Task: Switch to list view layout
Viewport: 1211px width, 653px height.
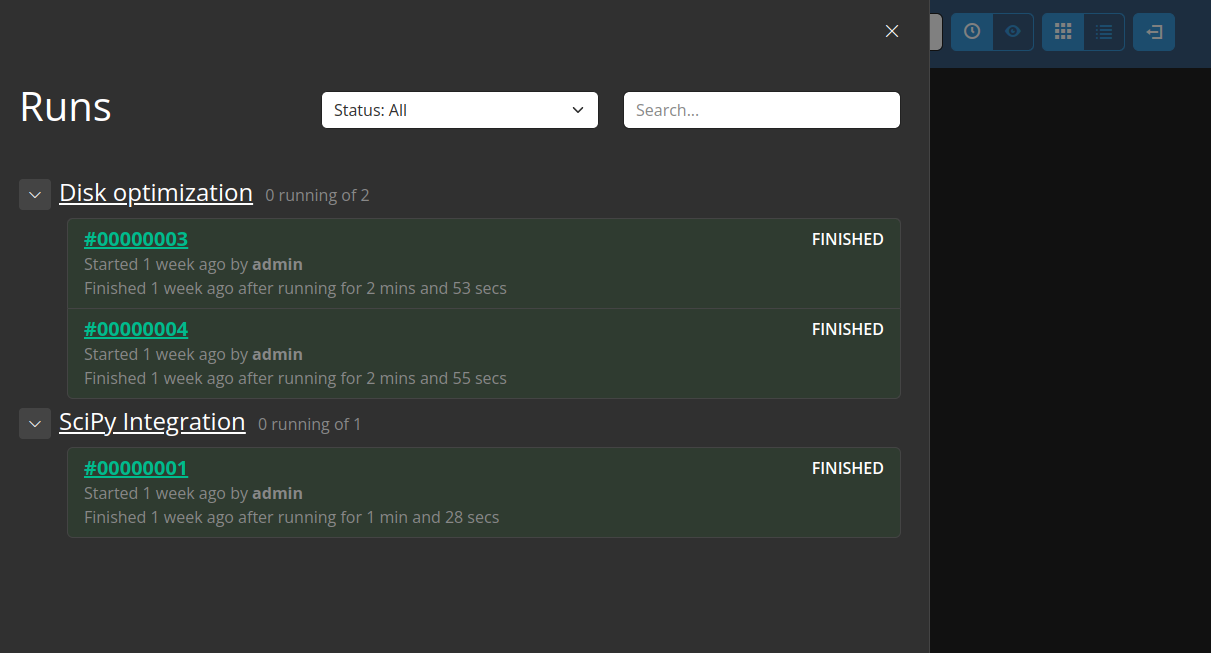Action: point(1104,32)
